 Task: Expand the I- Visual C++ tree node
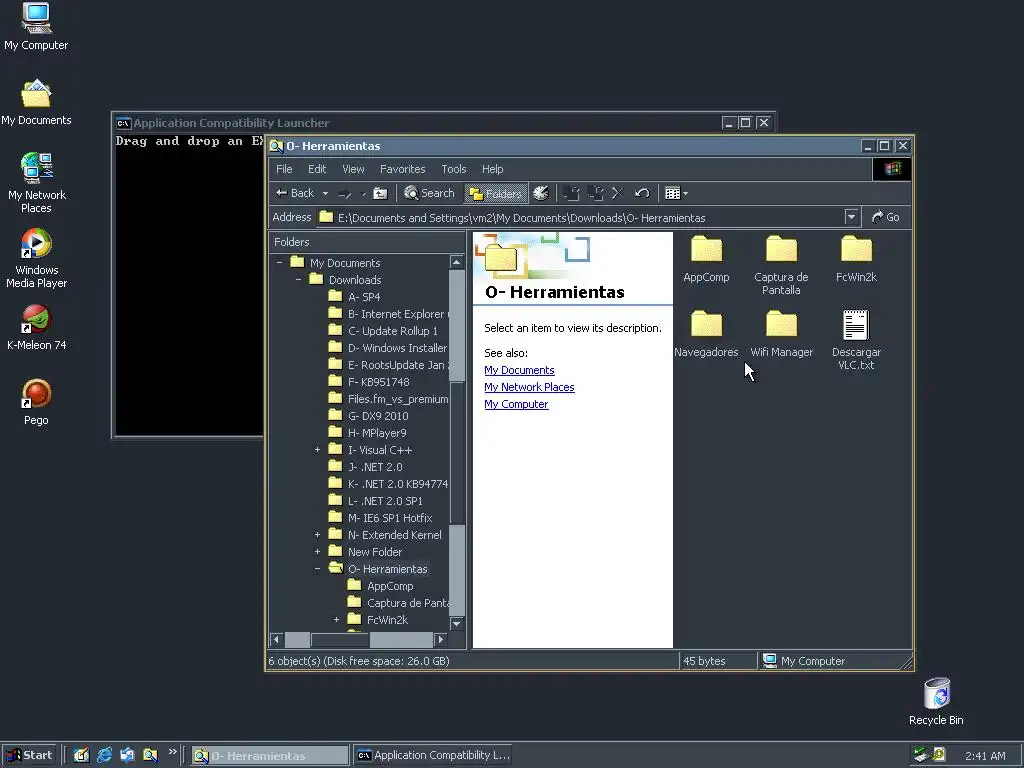pyautogui.click(x=317, y=450)
